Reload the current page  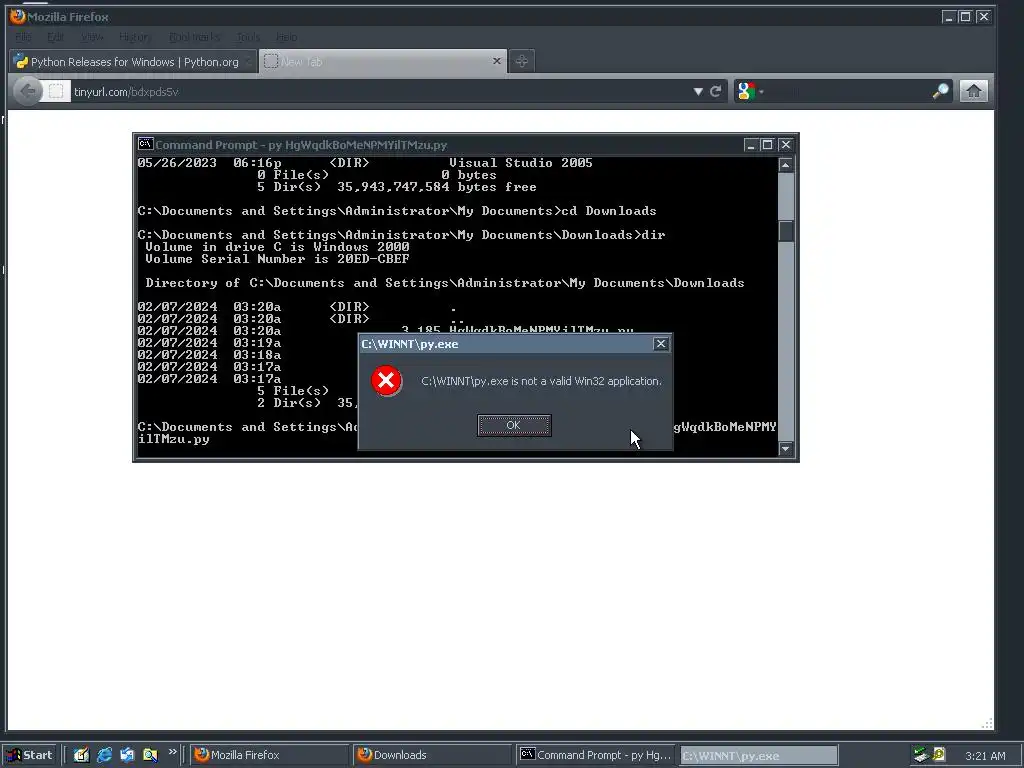pyautogui.click(x=716, y=91)
